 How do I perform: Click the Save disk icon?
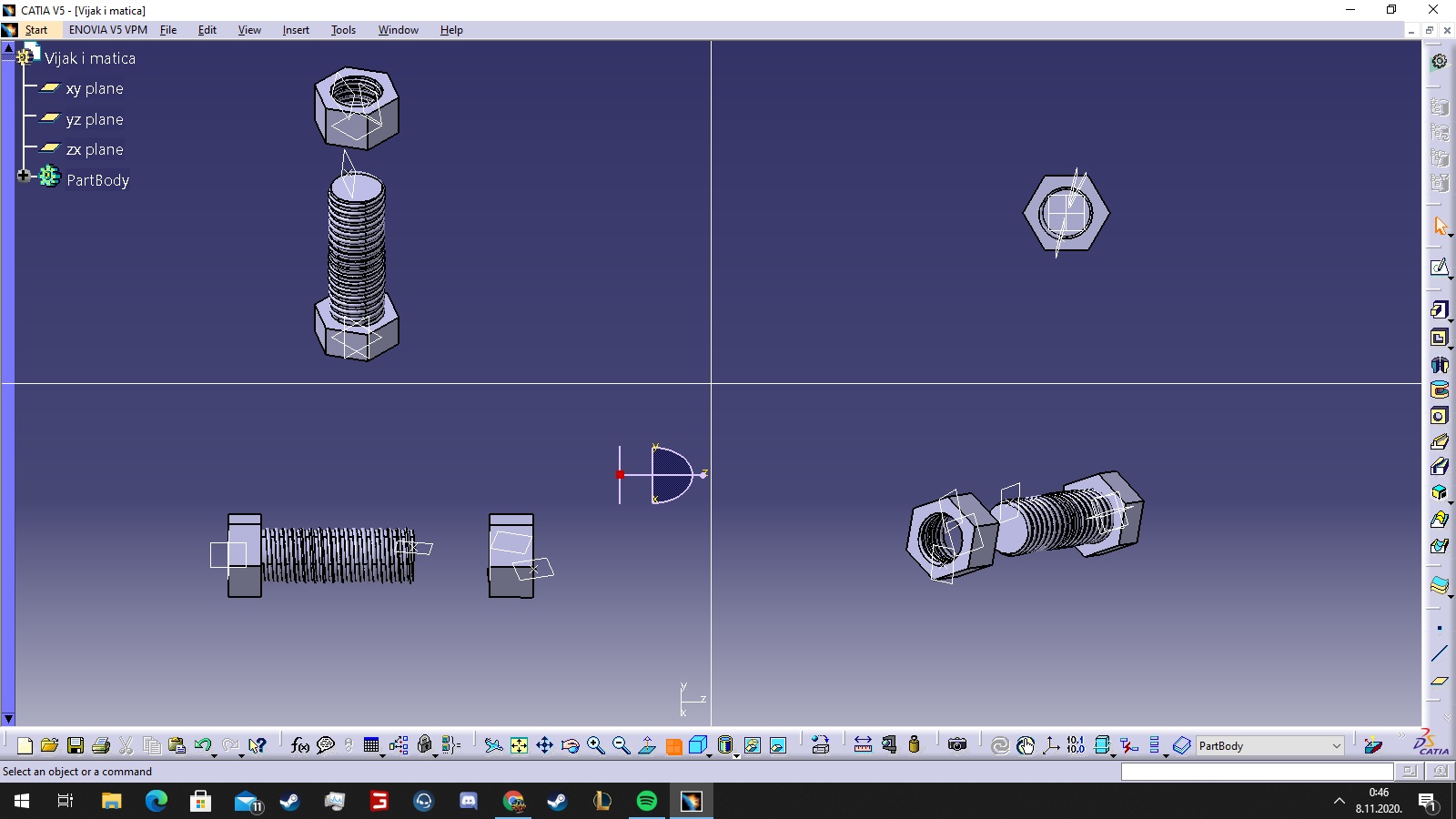[76, 746]
